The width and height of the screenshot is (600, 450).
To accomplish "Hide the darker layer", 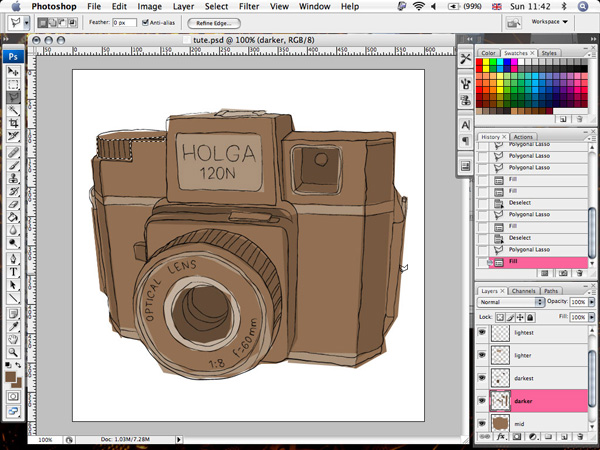I will coord(482,401).
